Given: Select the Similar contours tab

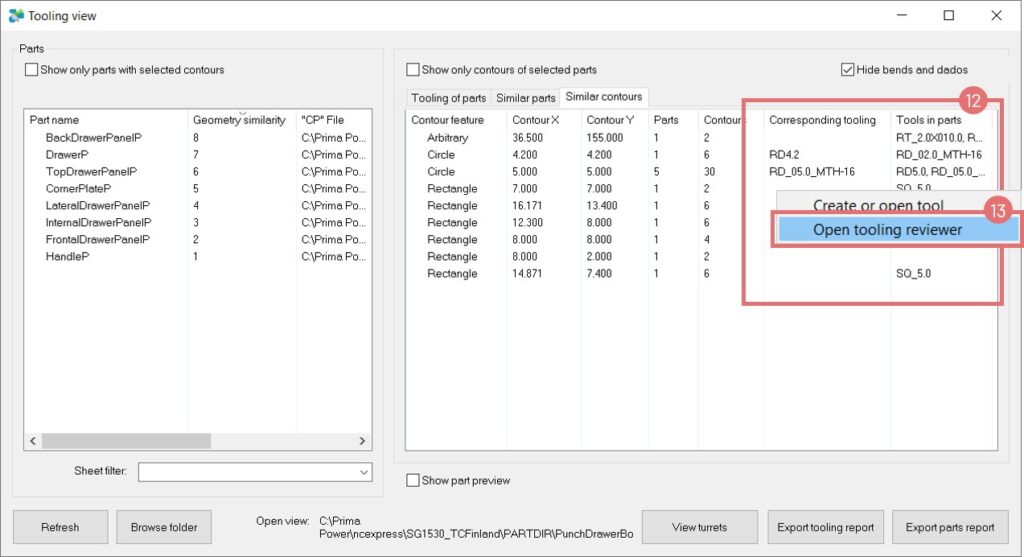Looking at the screenshot, I should click(x=603, y=97).
